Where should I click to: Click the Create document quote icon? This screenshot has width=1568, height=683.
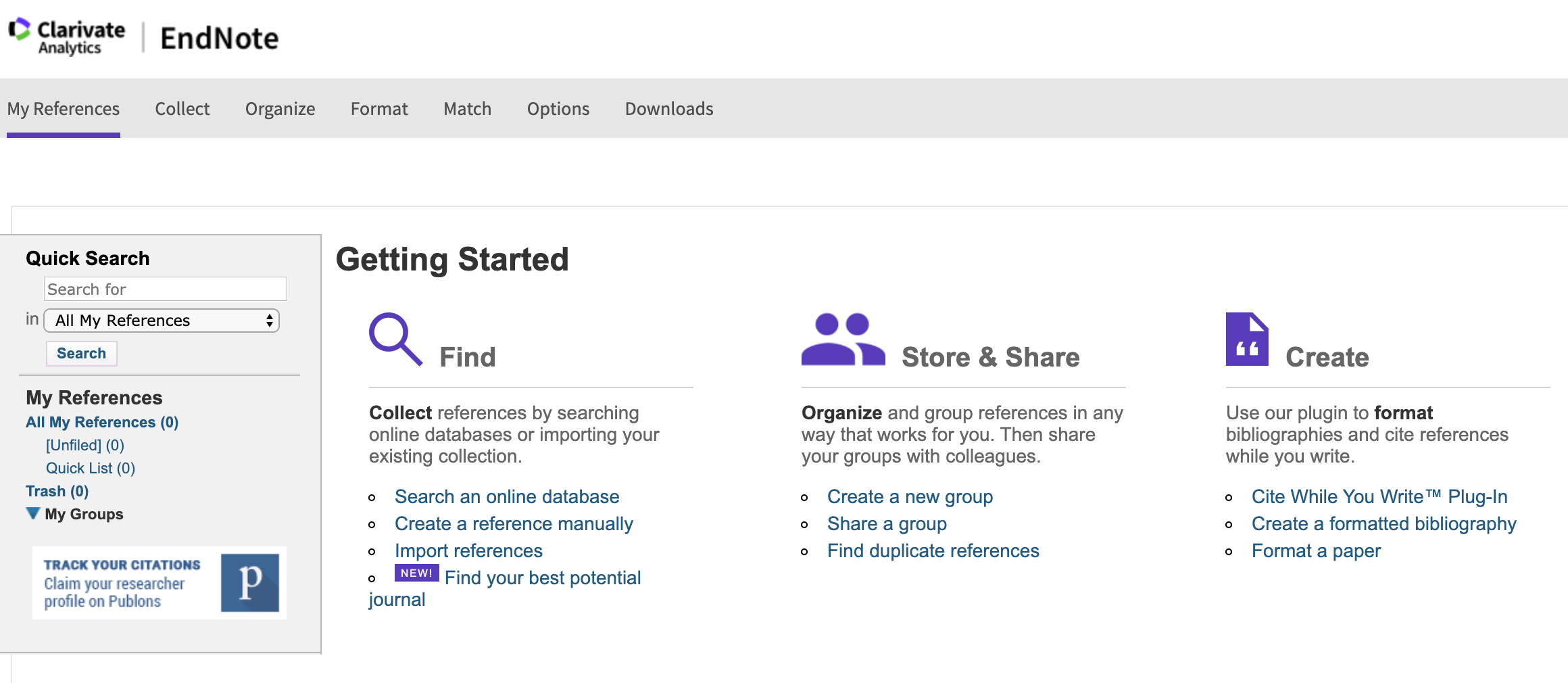(x=1247, y=339)
